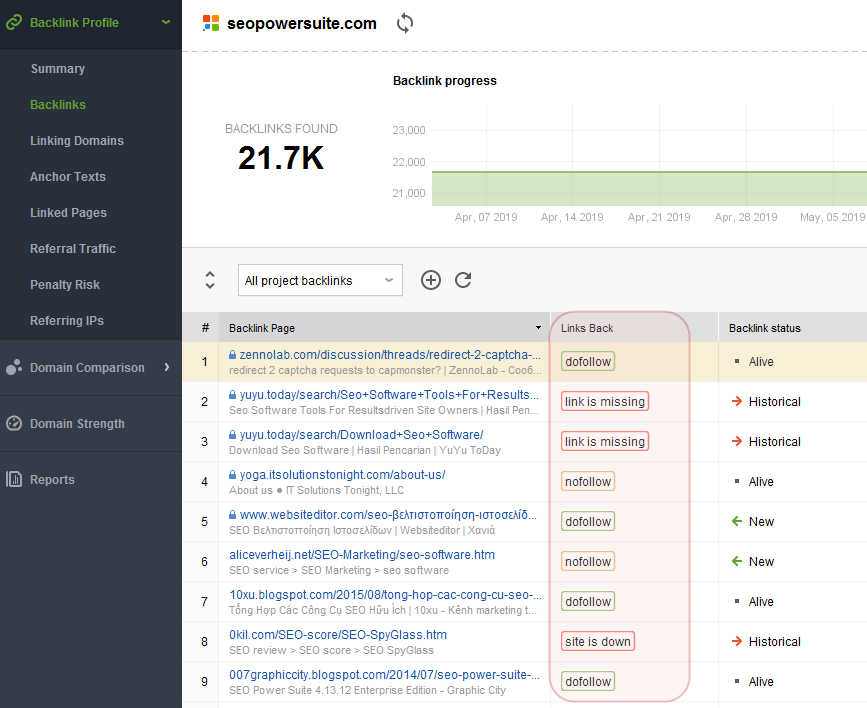Click the Reports document icon
Image resolution: width=867 pixels, height=708 pixels.
pos(14,479)
